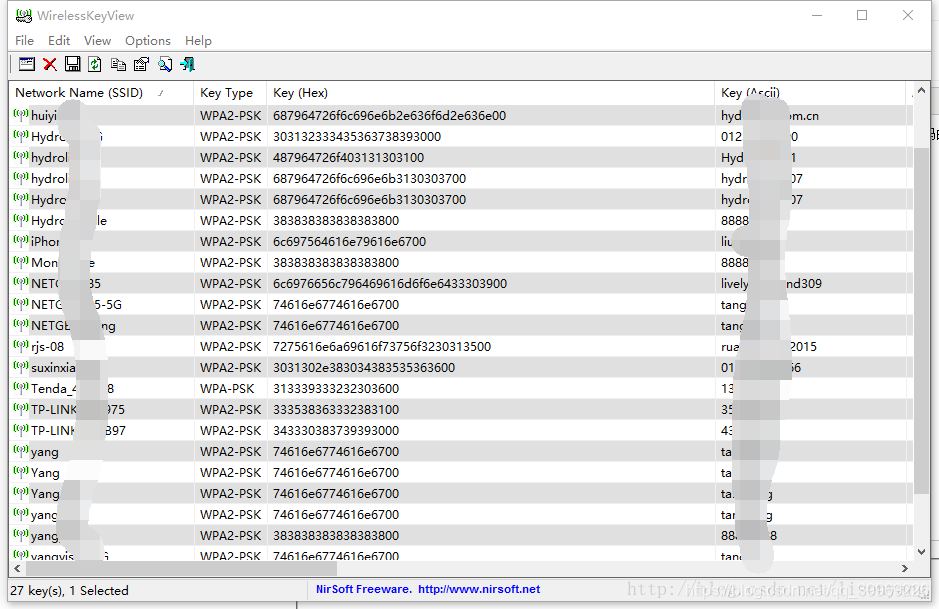Select the huiyi network name
The height and width of the screenshot is (609, 939).
[x=44, y=116]
